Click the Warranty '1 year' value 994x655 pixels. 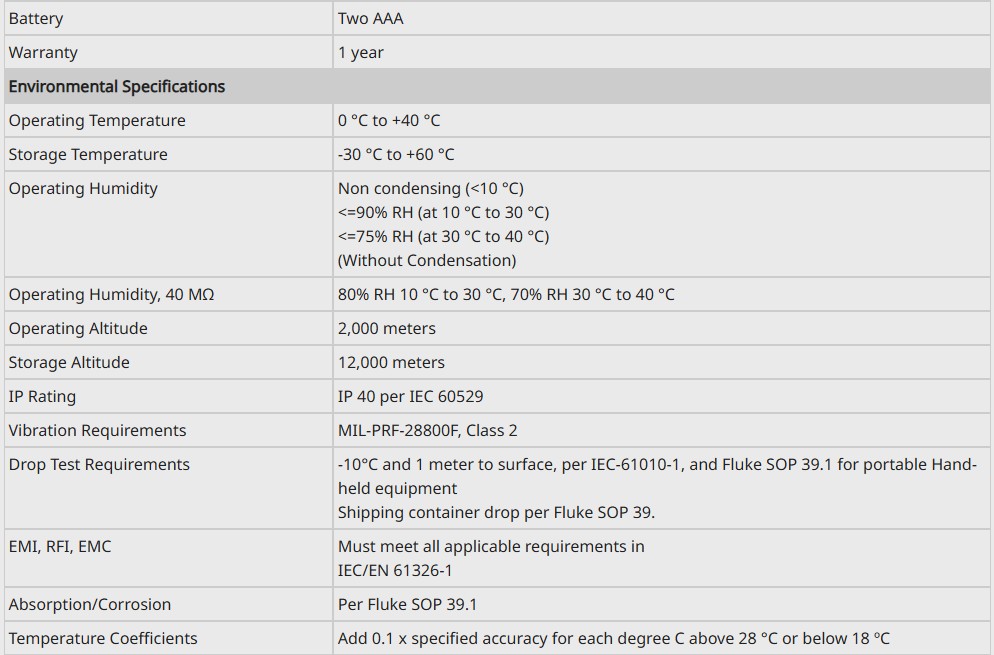click(360, 52)
